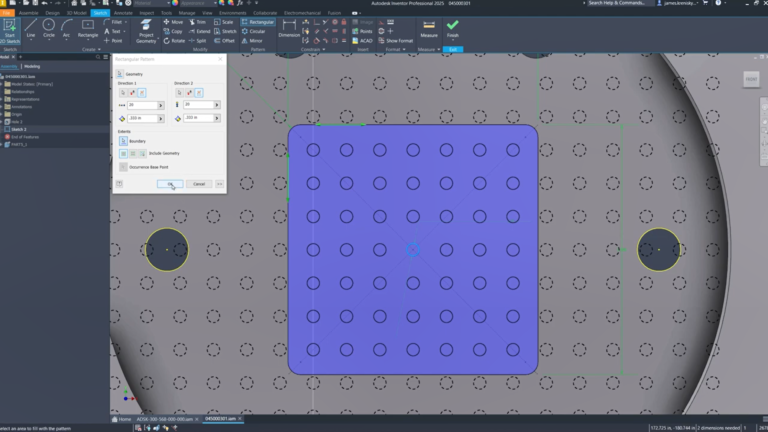Select Sketch 2 in browser tree
768x432 pixels.
pyautogui.click(x=19, y=129)
